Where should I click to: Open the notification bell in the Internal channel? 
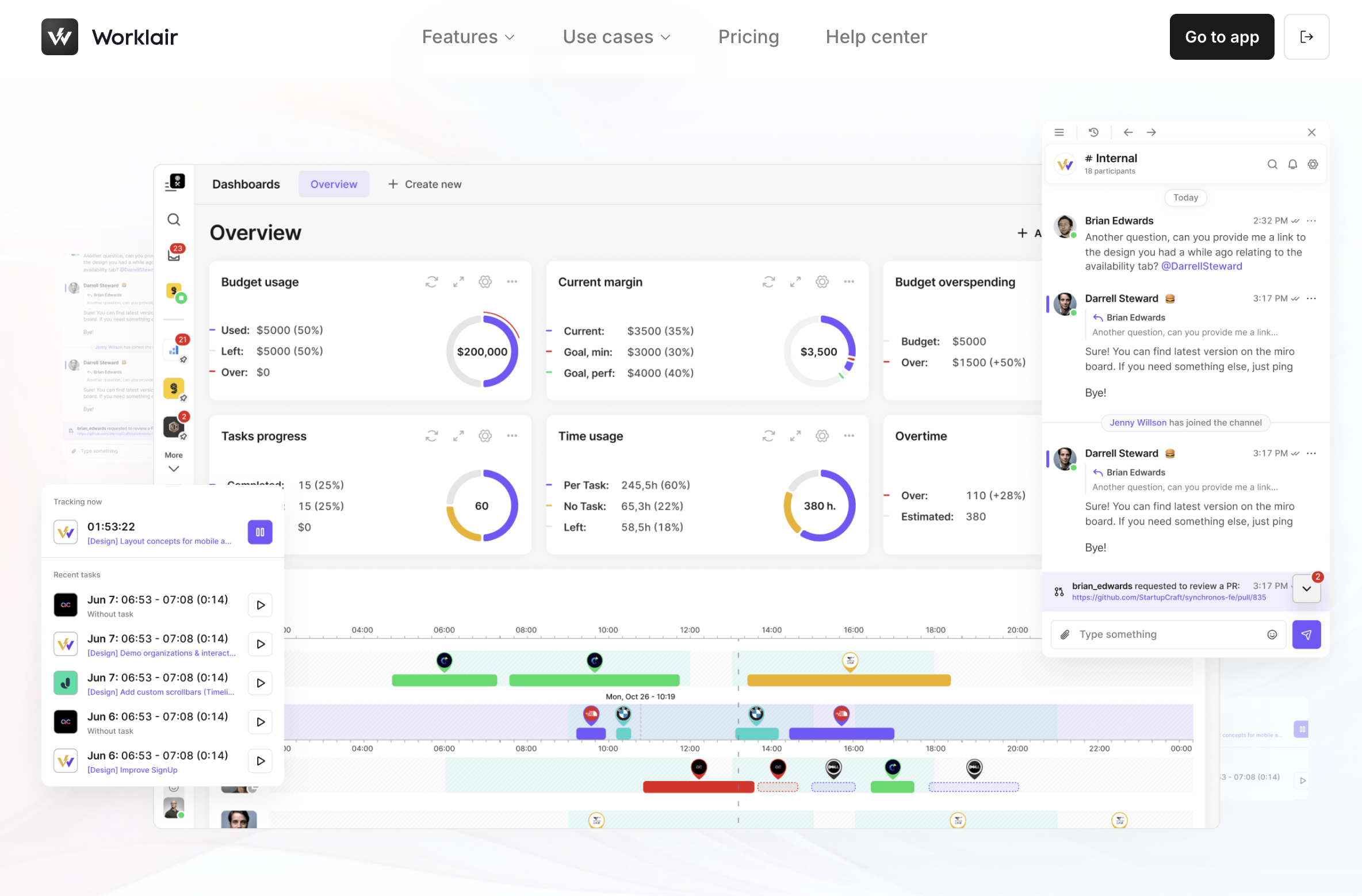pos(1292,164)
